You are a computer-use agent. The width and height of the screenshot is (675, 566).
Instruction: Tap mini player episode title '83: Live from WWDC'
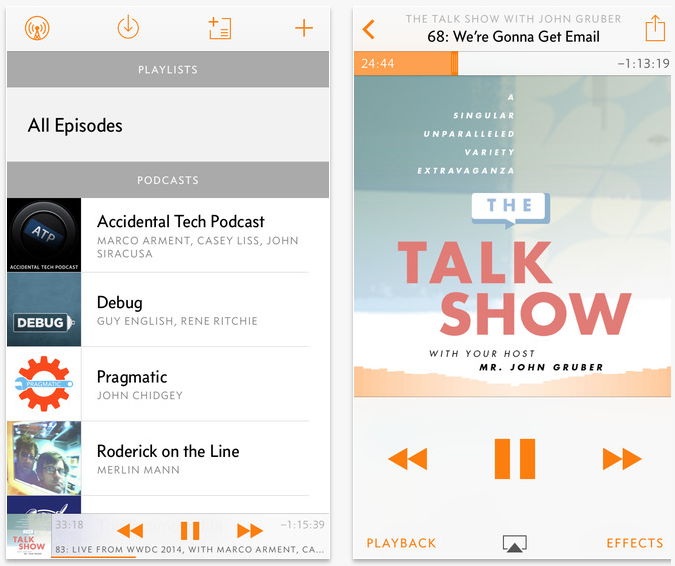coord(189,550)
